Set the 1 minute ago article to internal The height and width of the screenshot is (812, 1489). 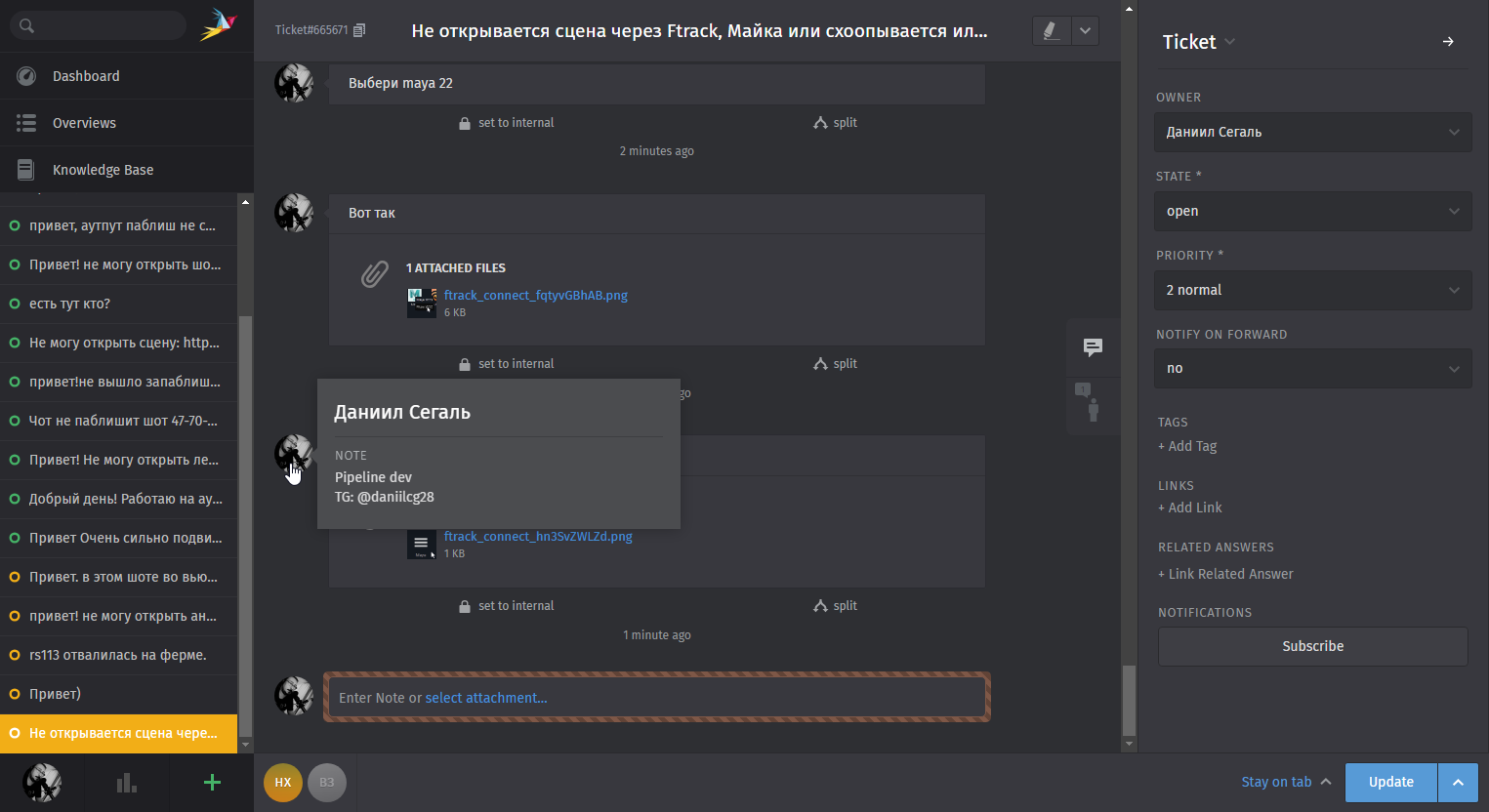(x=506, y=606)
